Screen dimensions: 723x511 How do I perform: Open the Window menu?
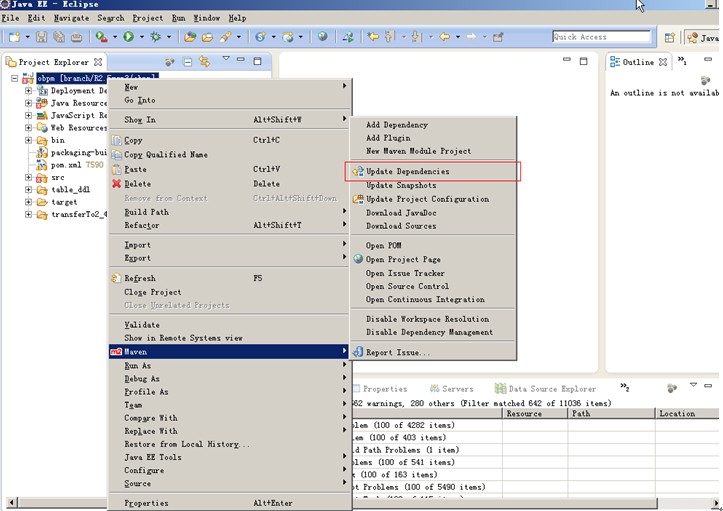[x=206, y=18]
